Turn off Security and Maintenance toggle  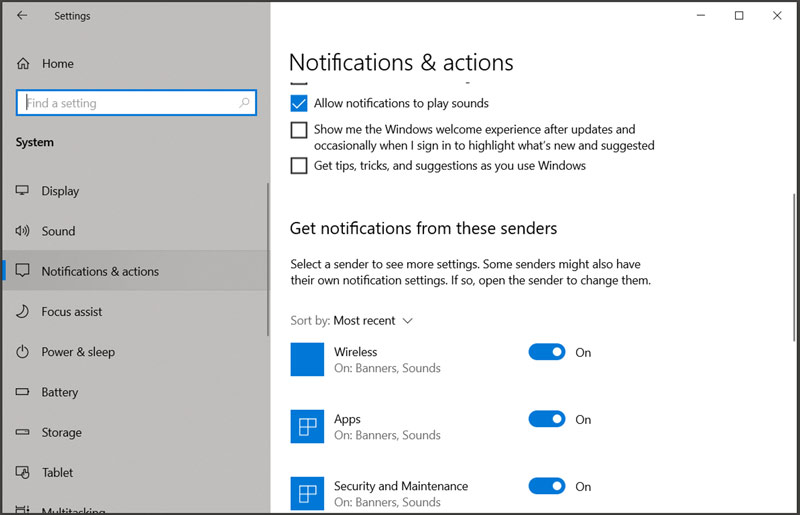(547, 486)
